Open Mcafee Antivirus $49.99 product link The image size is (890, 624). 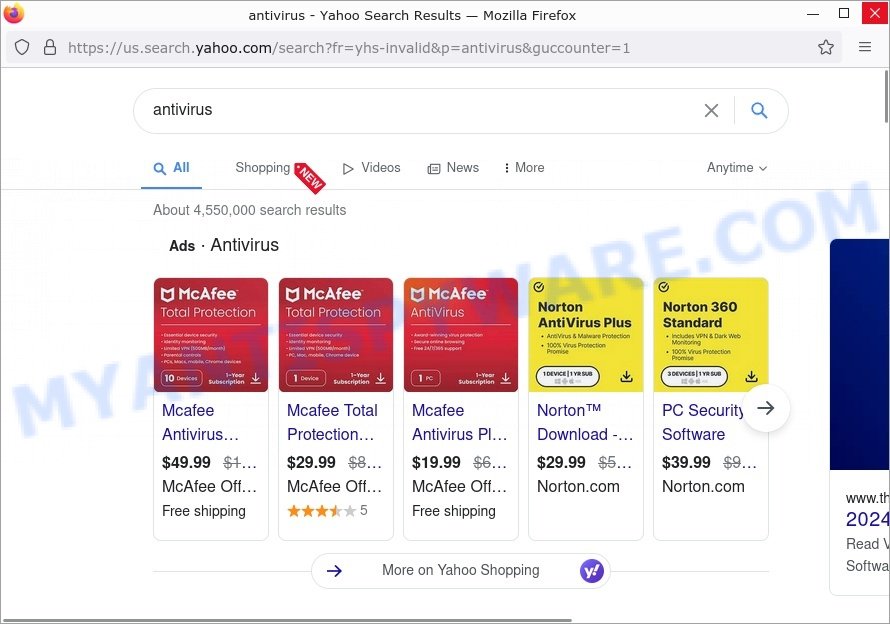click(x=200, y=422)
